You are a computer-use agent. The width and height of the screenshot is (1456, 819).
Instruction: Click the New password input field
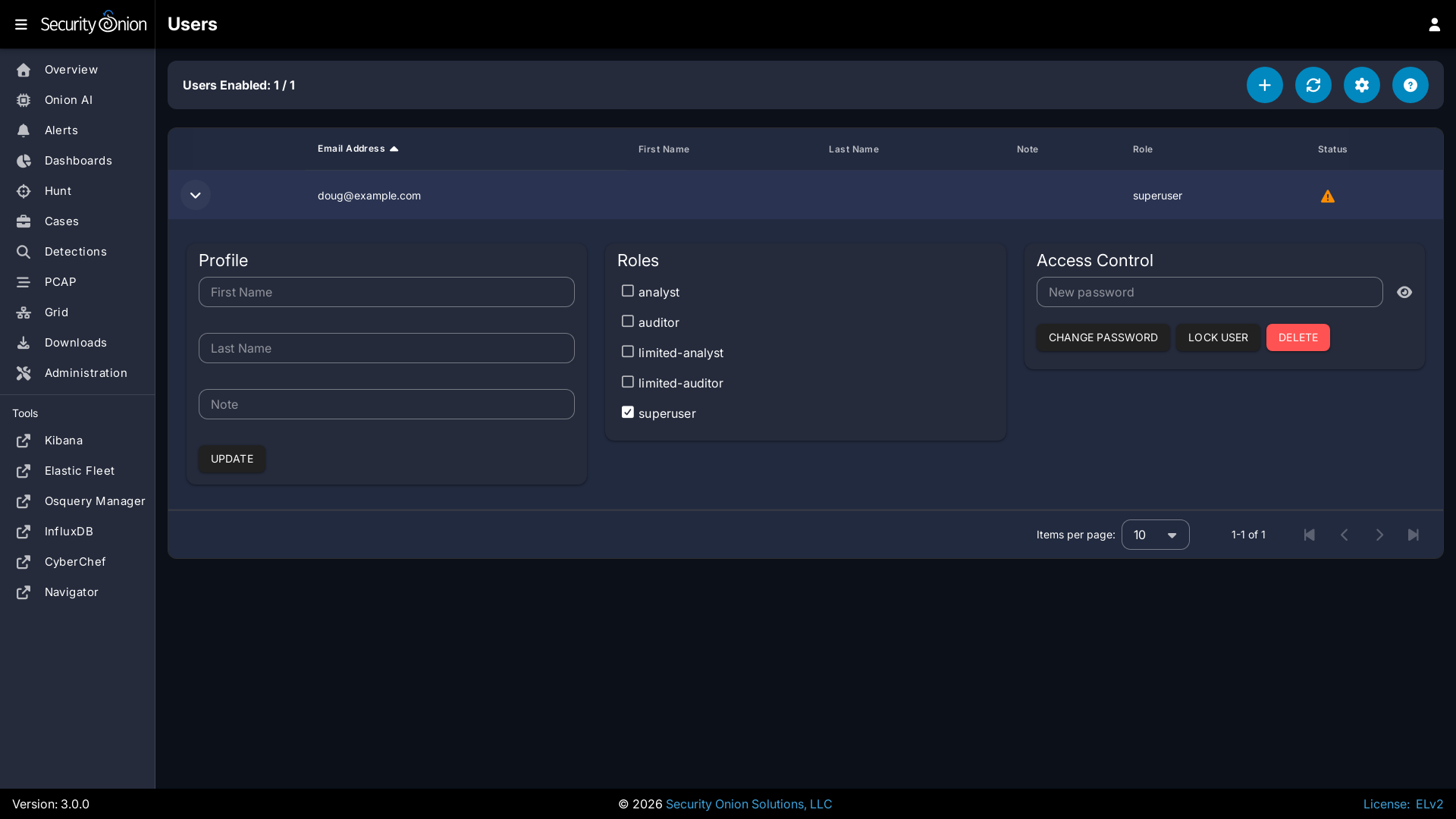[x=1208, y=292]
